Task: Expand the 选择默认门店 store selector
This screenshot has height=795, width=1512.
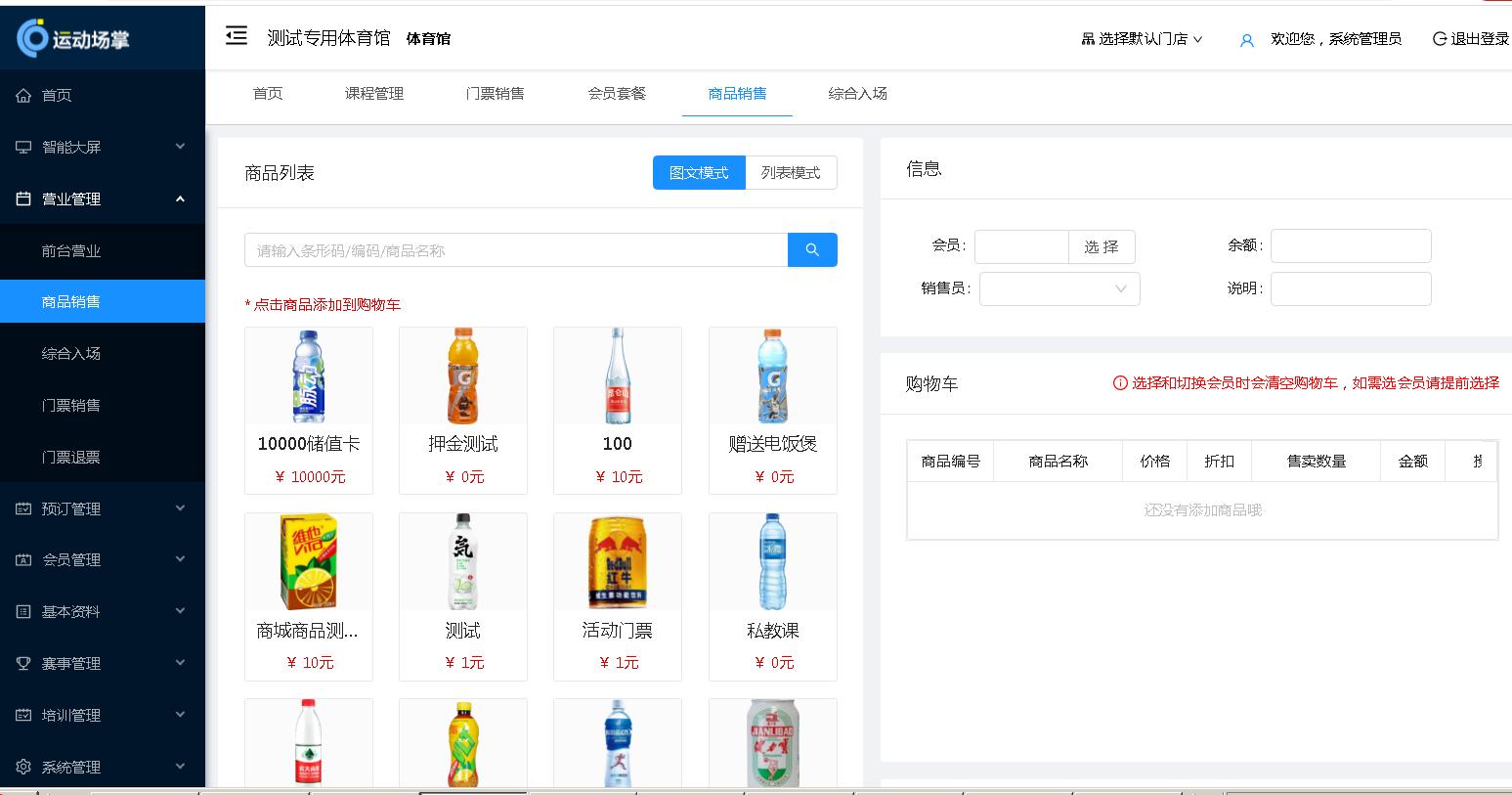Action: point(1142,38)
